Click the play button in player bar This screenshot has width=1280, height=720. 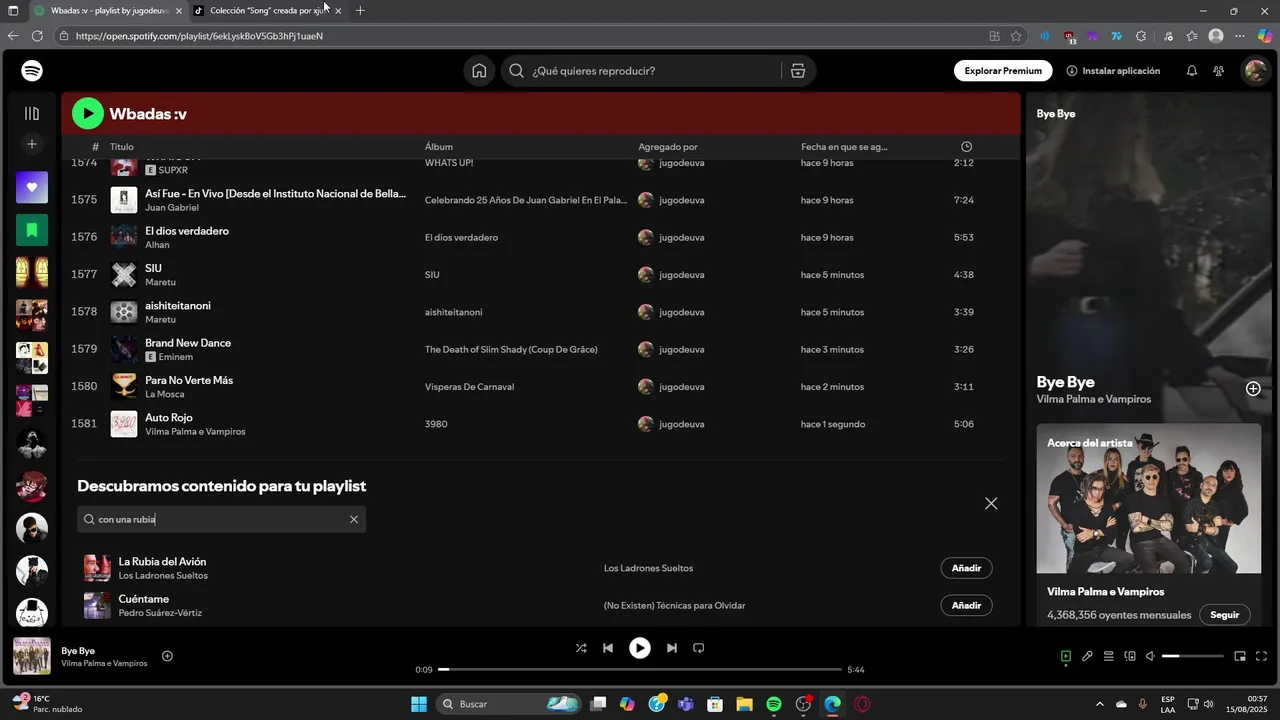(640, 648)
